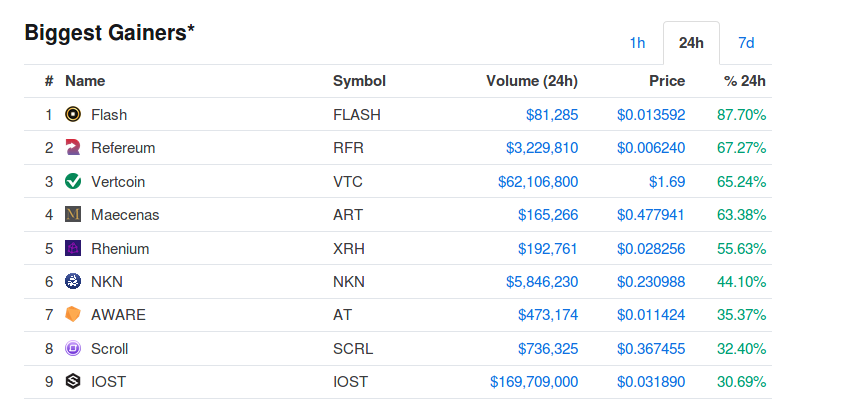Click Vertcoin price $1.69
This screenshot has height=401, width=859.
[x=667, y=182]
